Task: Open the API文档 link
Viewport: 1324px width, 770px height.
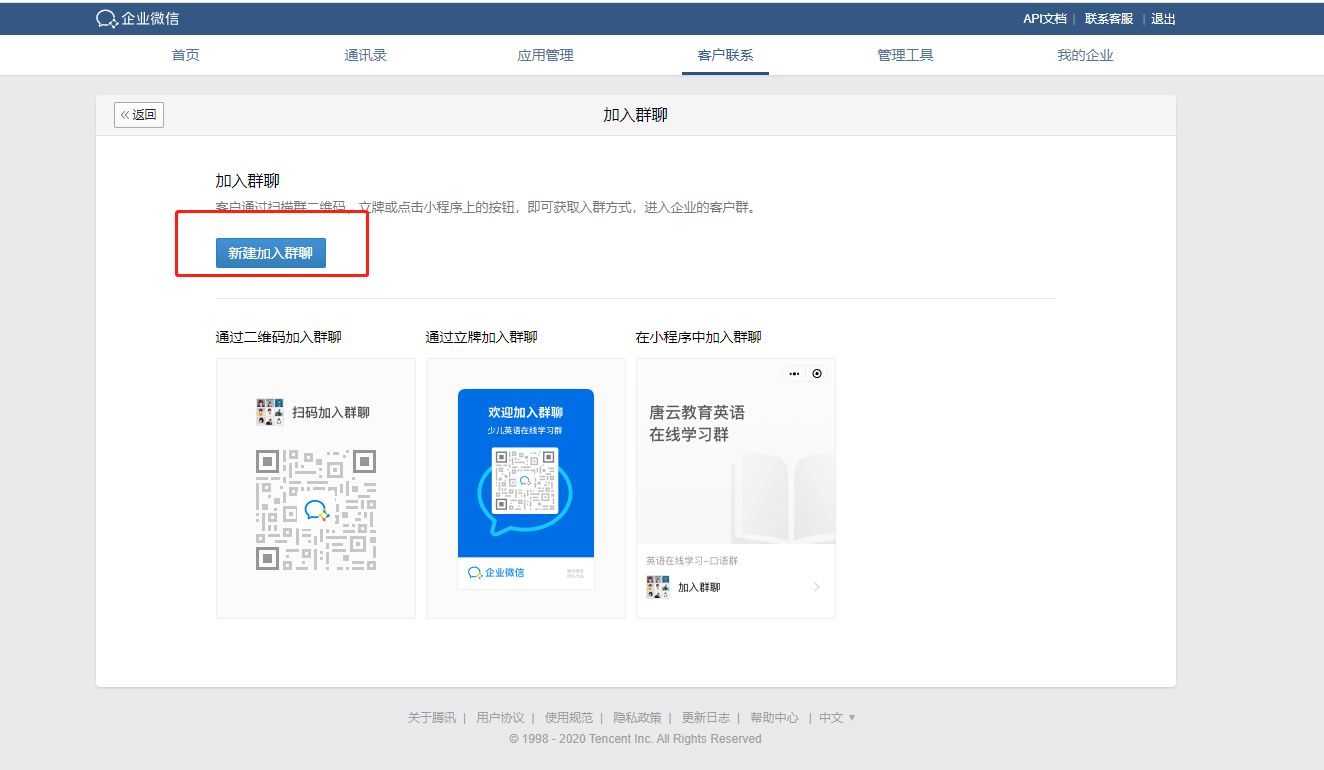Action: [1044, 19]
